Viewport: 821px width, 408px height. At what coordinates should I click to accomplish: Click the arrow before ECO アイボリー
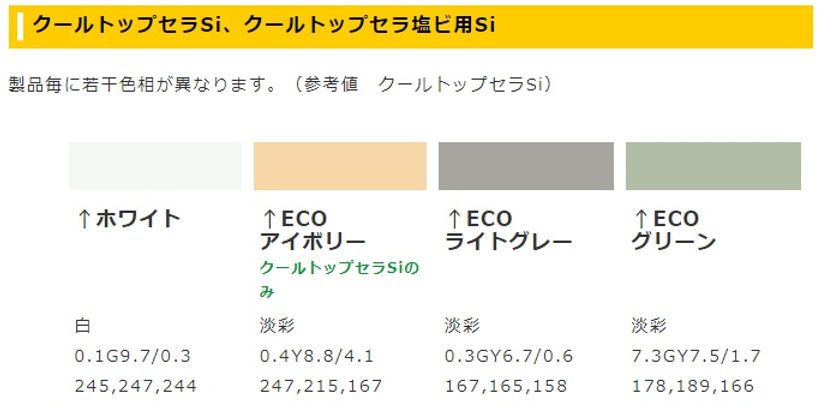269,219
